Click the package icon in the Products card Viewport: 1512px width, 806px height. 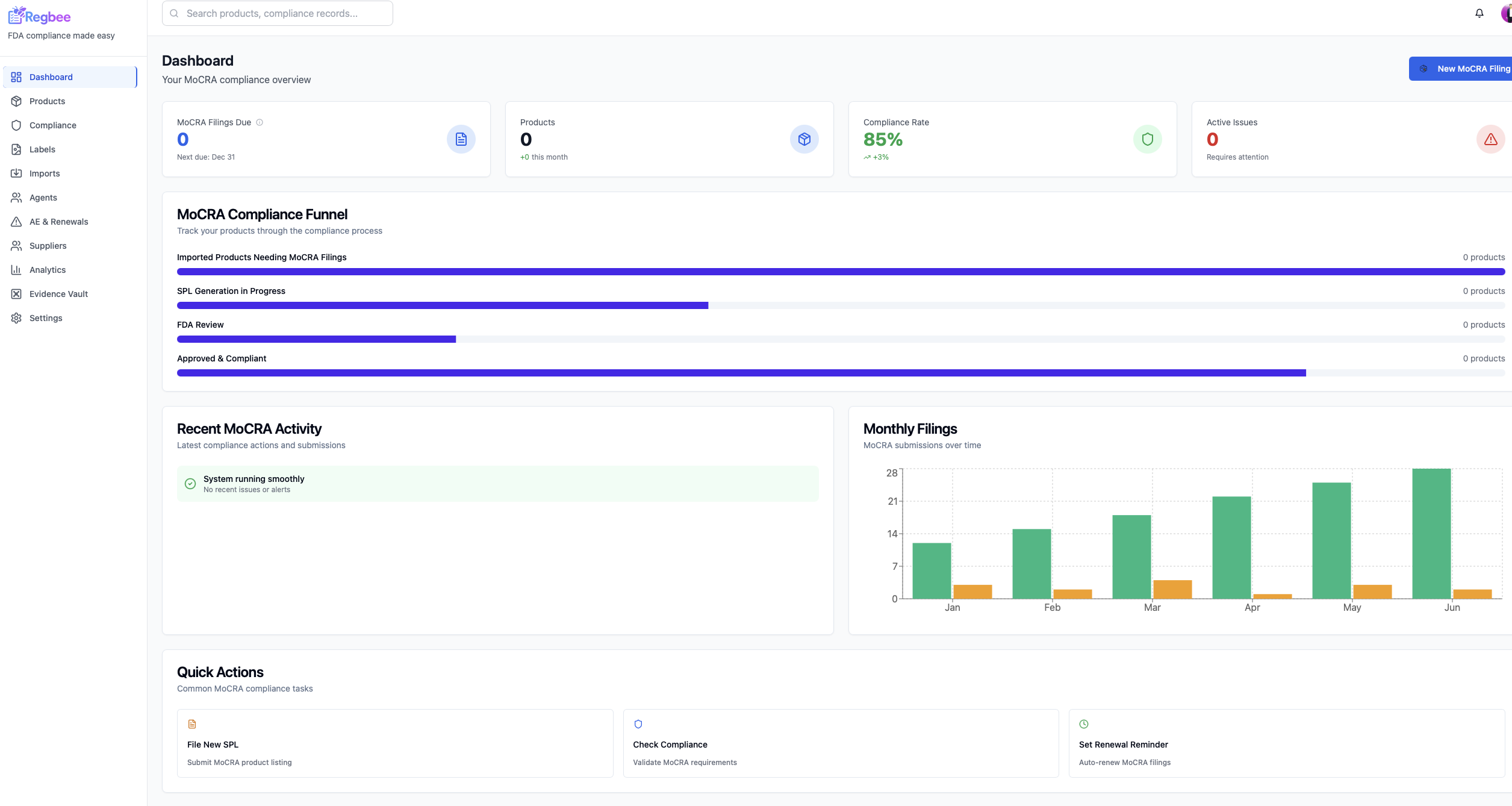coord(804,139)
